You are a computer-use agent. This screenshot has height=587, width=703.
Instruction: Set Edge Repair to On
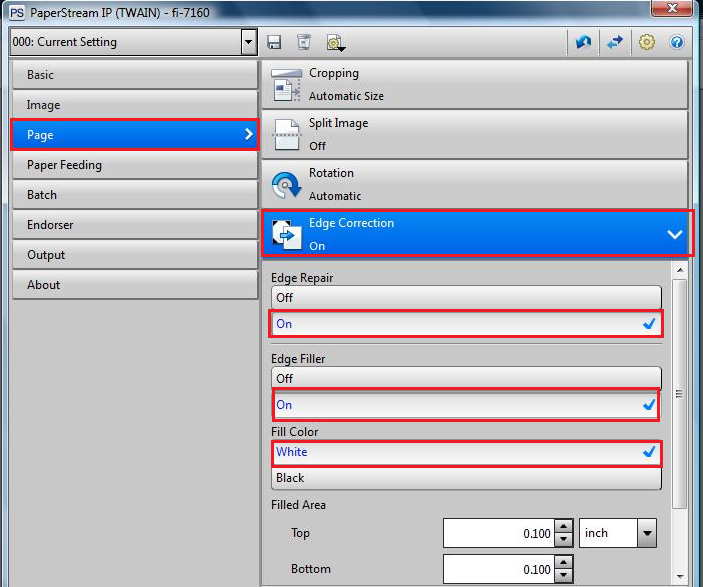[466, 324]
